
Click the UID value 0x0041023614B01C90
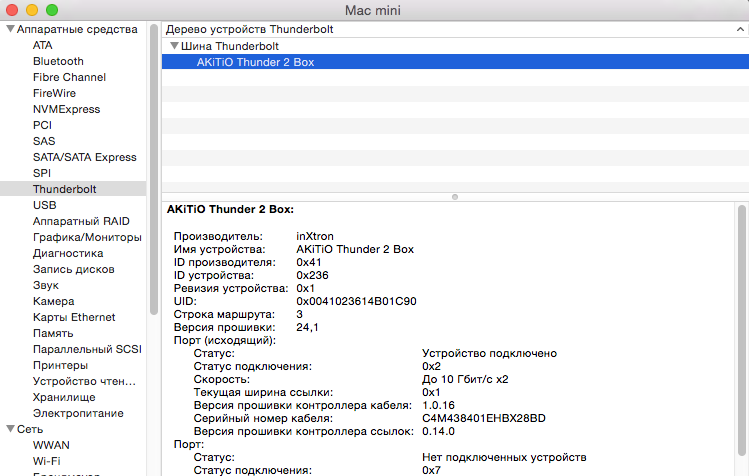(356, 301)
